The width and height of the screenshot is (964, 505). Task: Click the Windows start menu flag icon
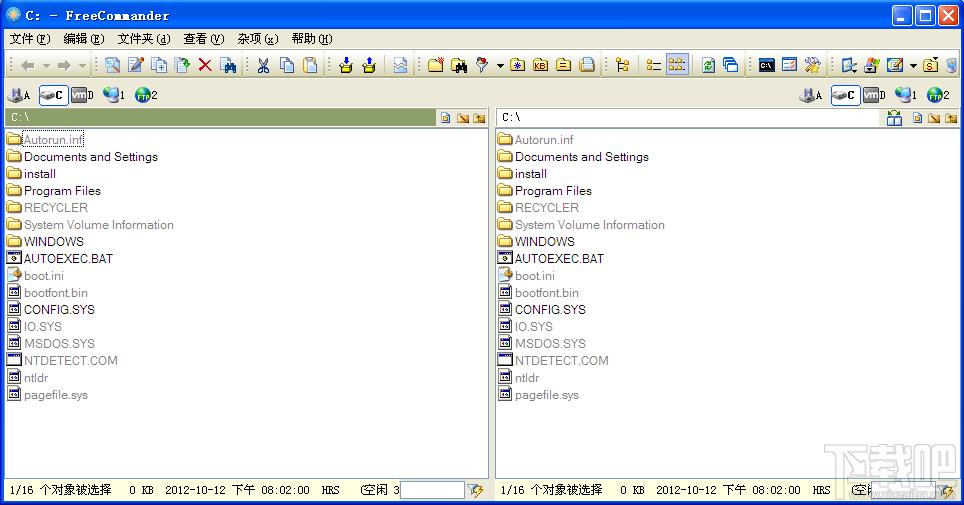(x=872, y=65)
